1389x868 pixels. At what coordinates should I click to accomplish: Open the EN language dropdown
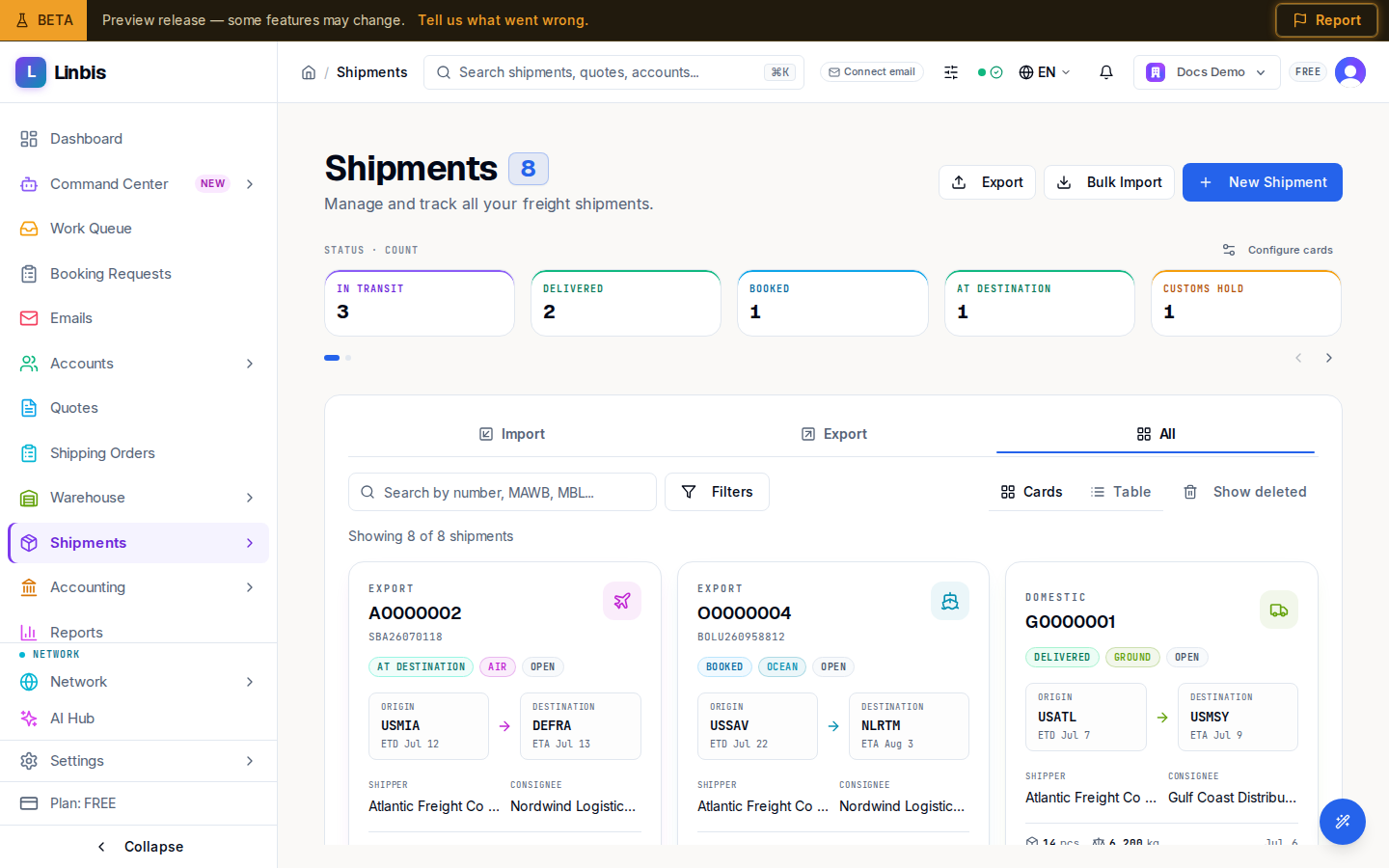tap(1045, 72)
